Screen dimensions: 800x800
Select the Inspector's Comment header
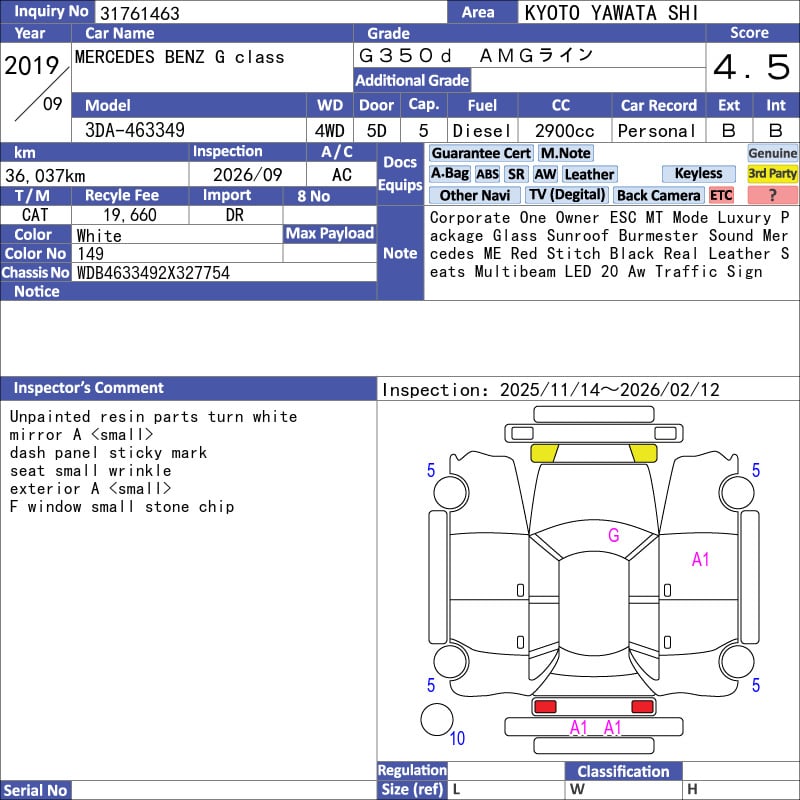point(89,388)
